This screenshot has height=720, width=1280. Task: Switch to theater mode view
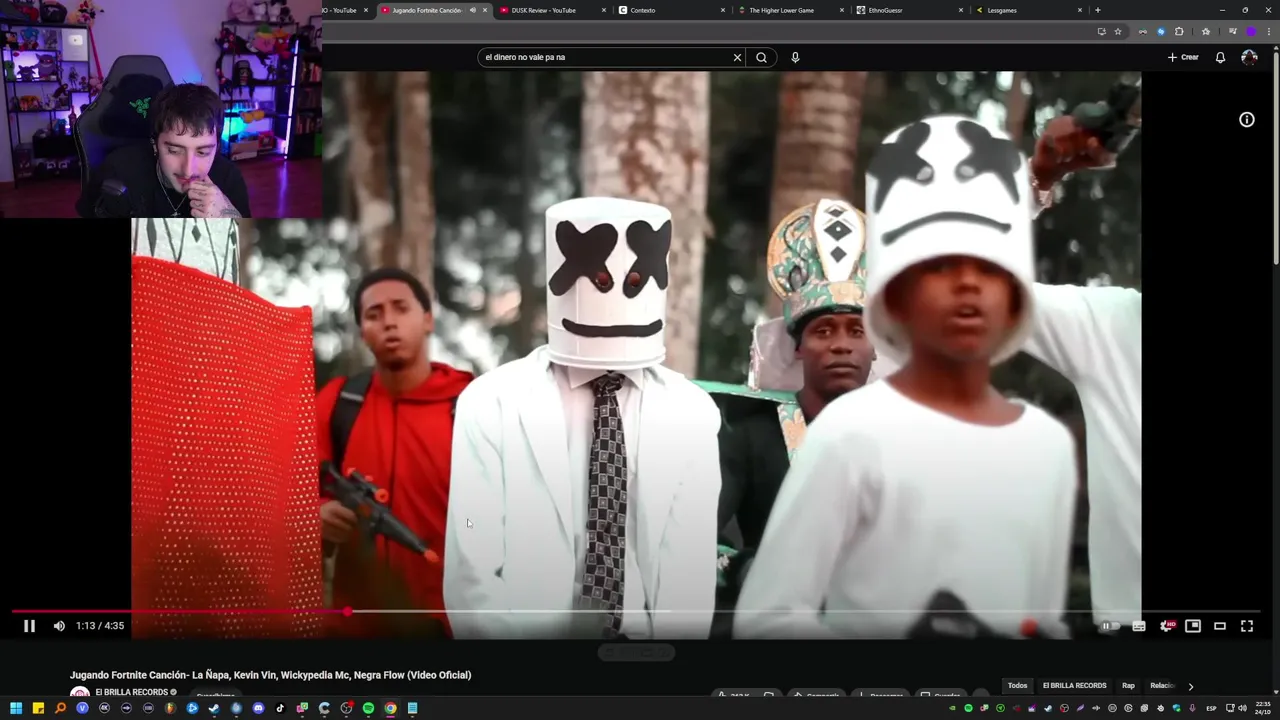coord(1220,626)
